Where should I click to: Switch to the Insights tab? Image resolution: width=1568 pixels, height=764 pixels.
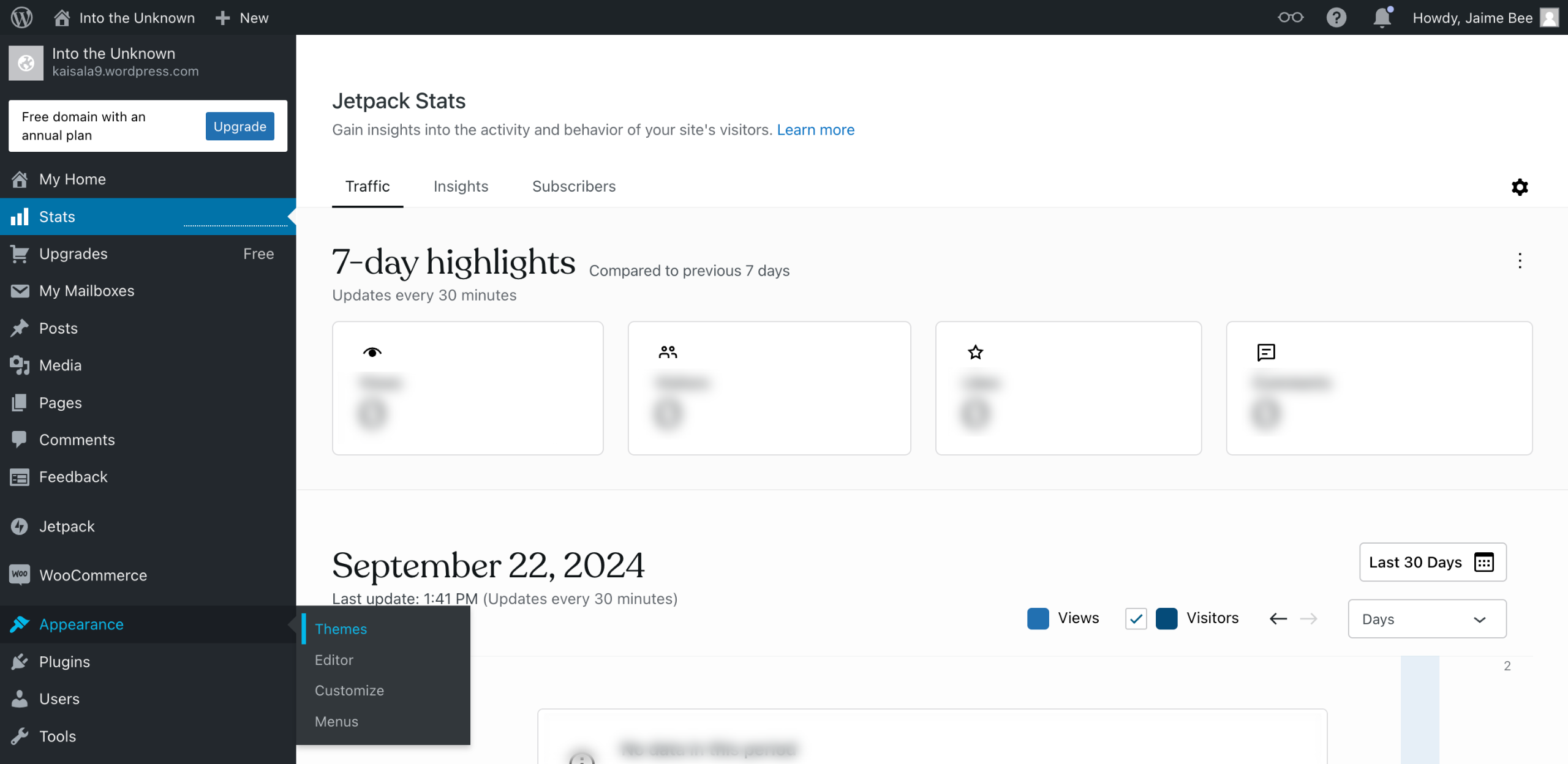[461, 186]
